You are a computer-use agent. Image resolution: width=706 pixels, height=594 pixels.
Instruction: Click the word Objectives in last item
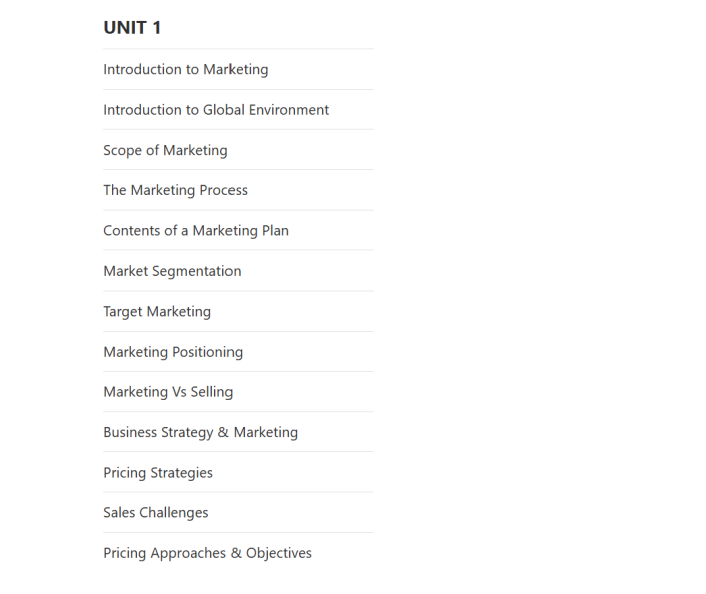[279, 553]
